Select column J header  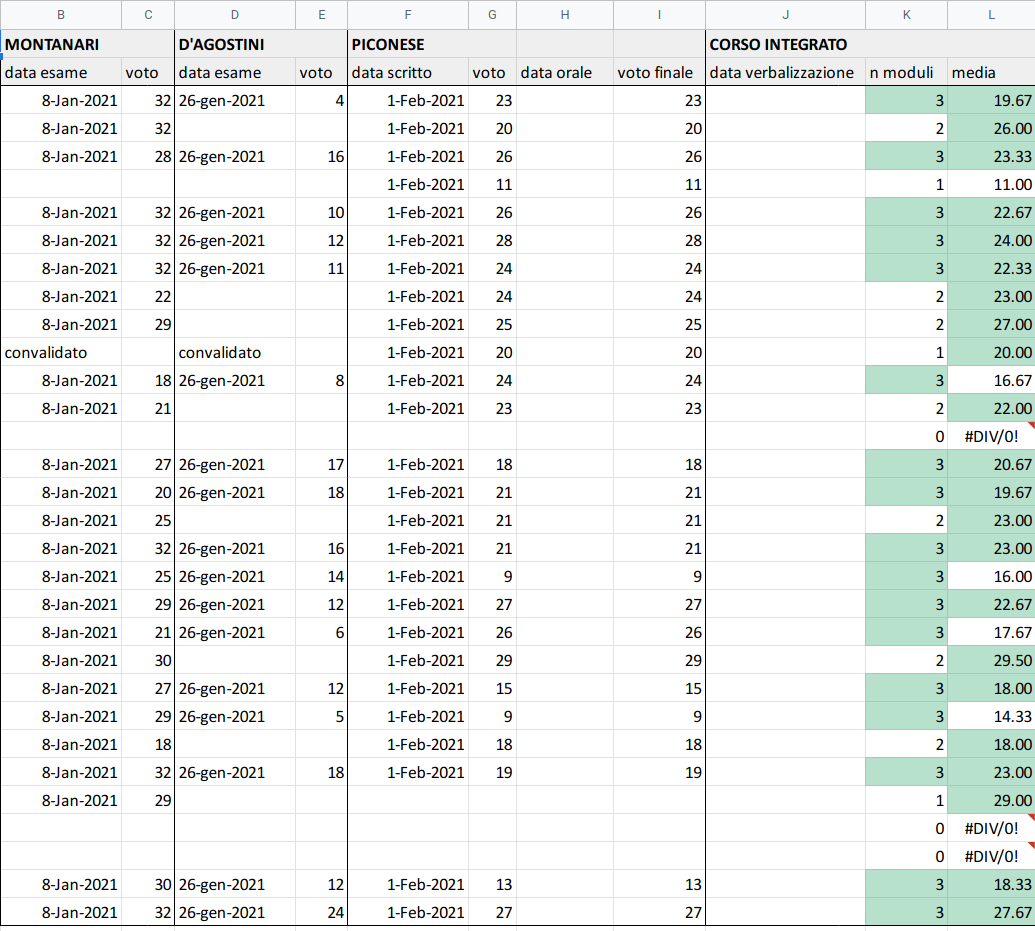pos(785,15)
